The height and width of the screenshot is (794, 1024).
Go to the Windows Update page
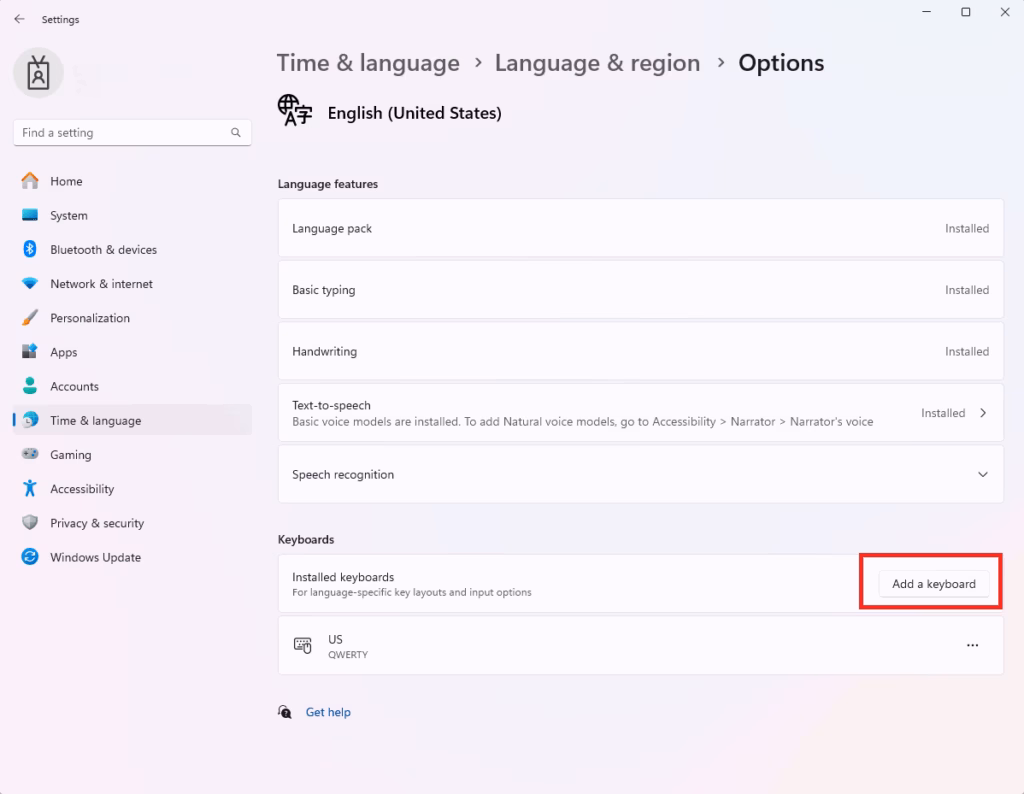tap(132, 557)
